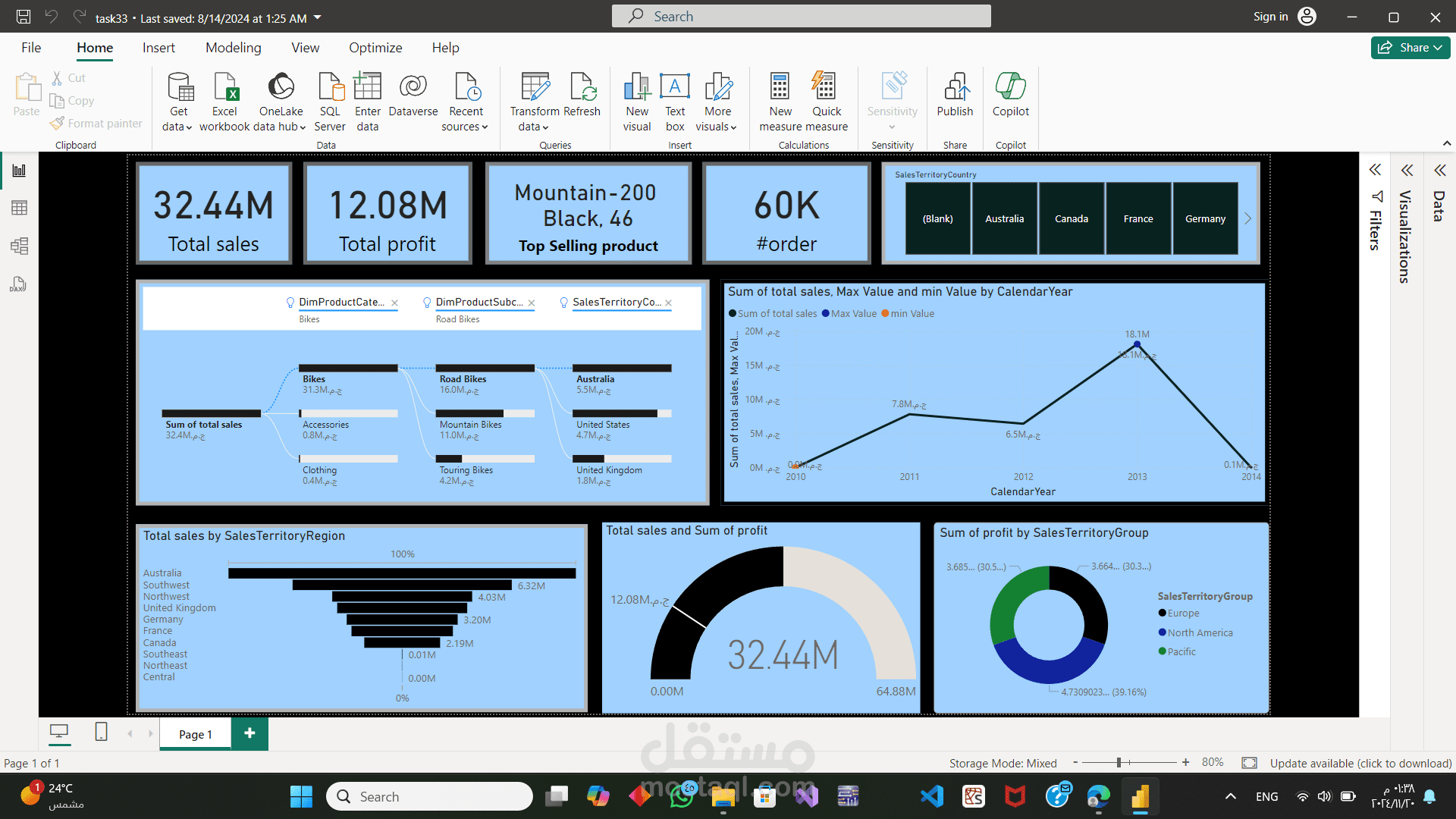Select the Canada sales territory filter

[1070, 218]
